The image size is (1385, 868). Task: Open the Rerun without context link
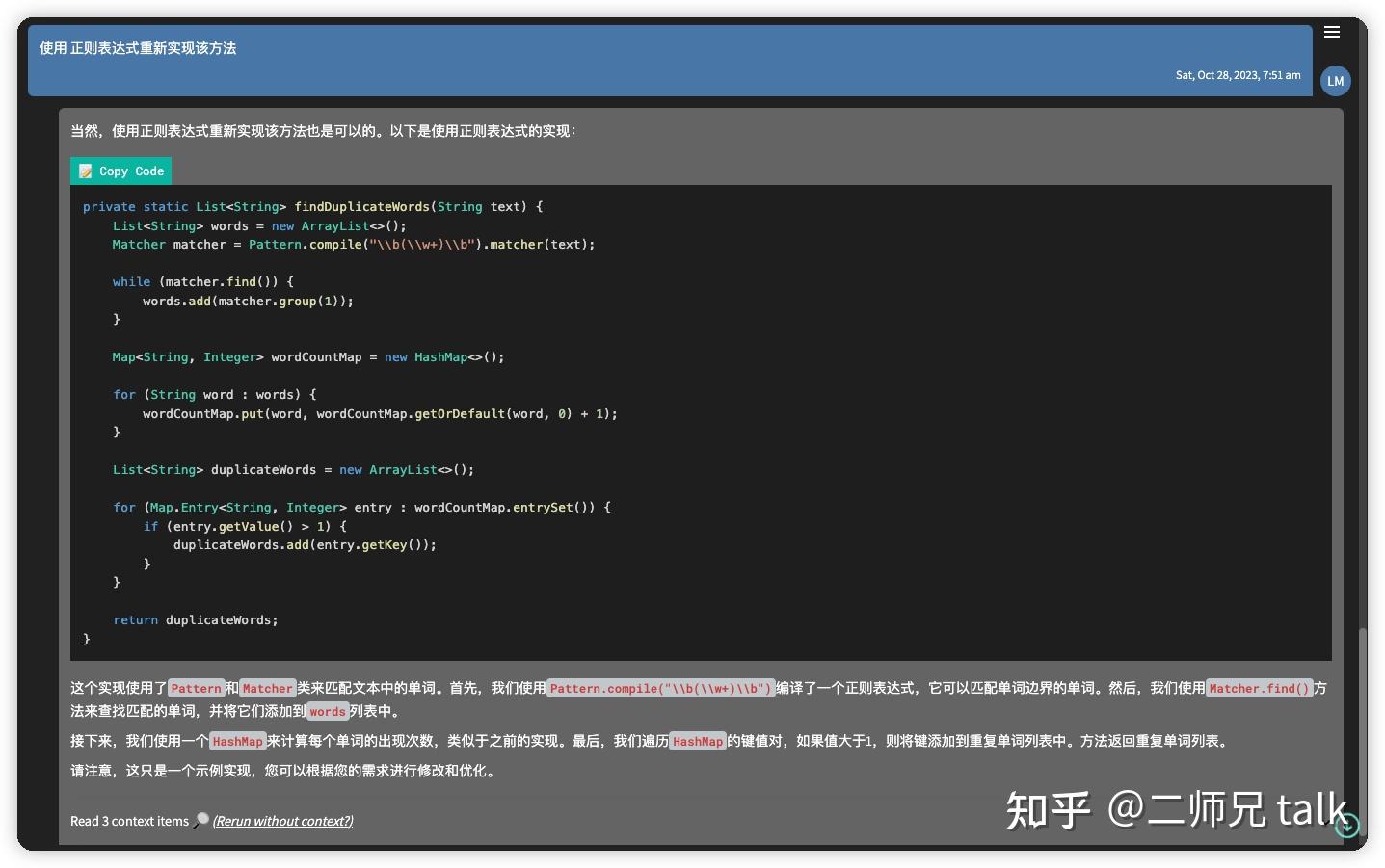[x=282, y=821]
